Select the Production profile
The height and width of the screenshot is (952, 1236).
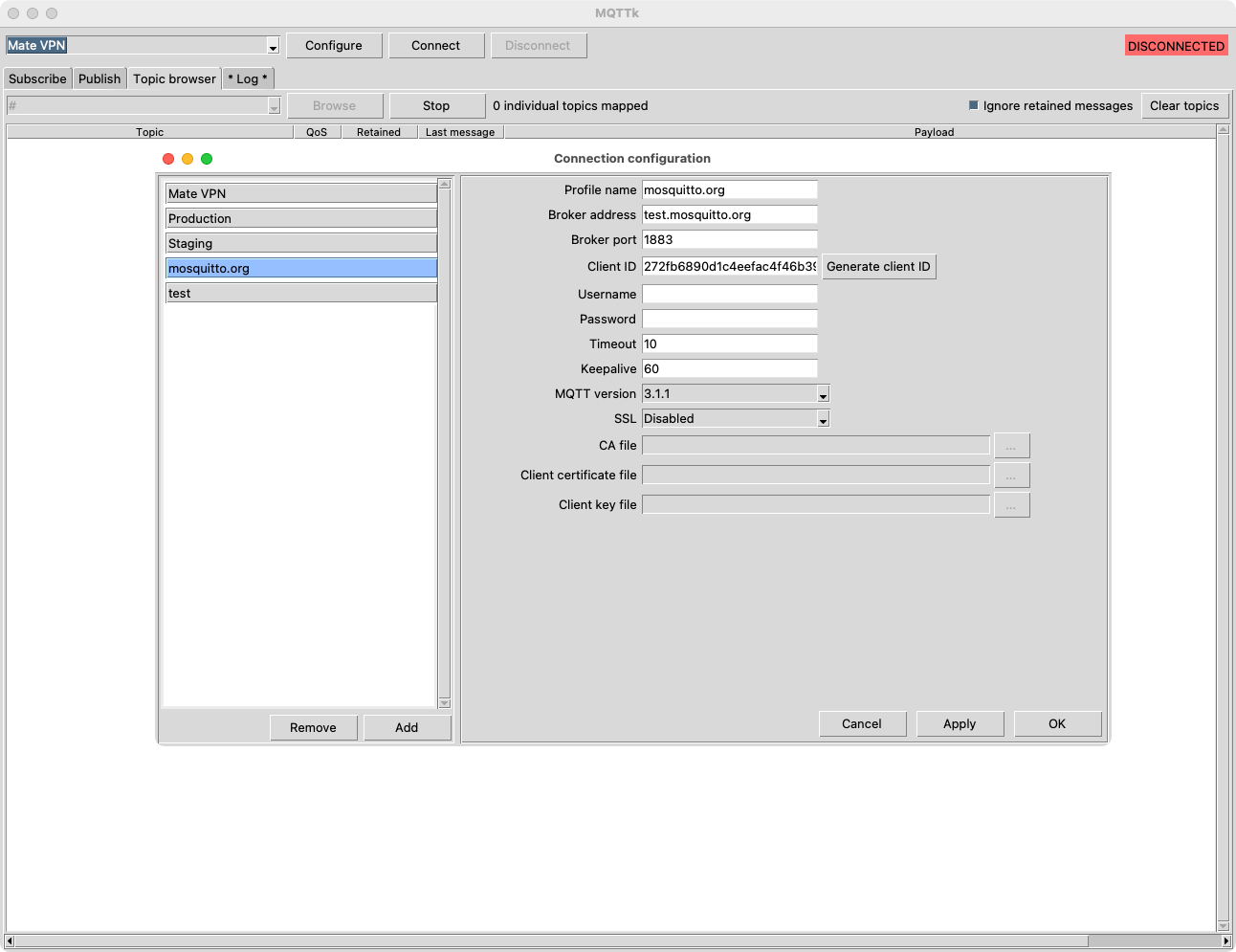301,218
